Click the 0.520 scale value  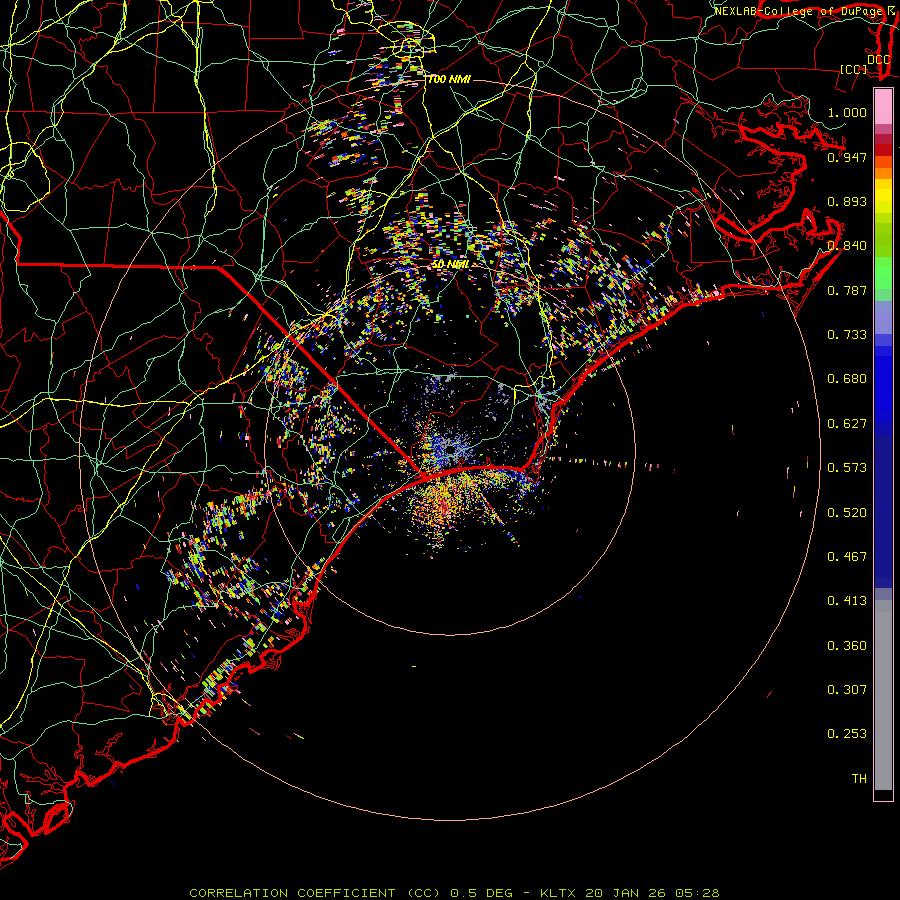[x=847, y=513]
